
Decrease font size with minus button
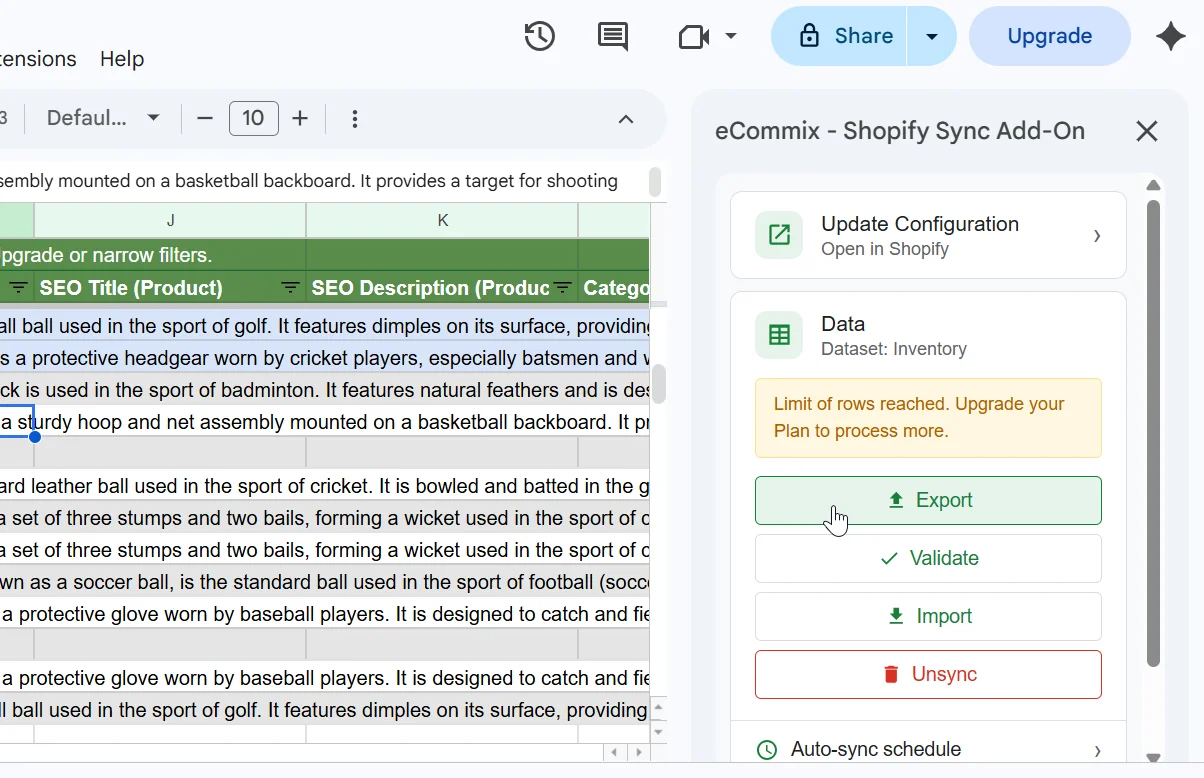click(x=205, y=118)
